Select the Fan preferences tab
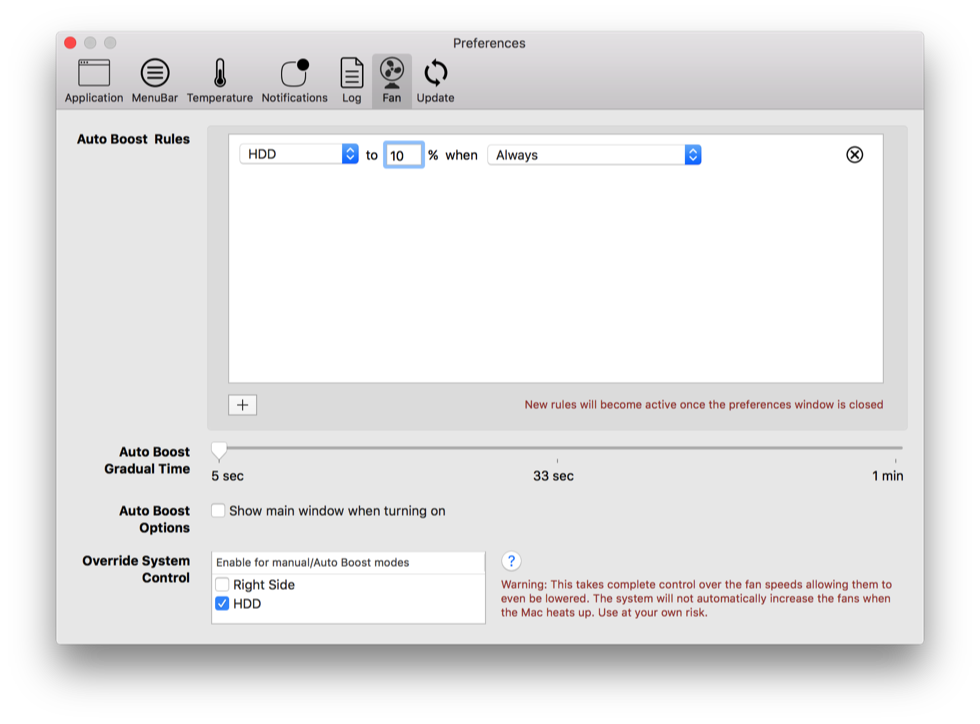980x724 pixels. (x=392, y=81)
